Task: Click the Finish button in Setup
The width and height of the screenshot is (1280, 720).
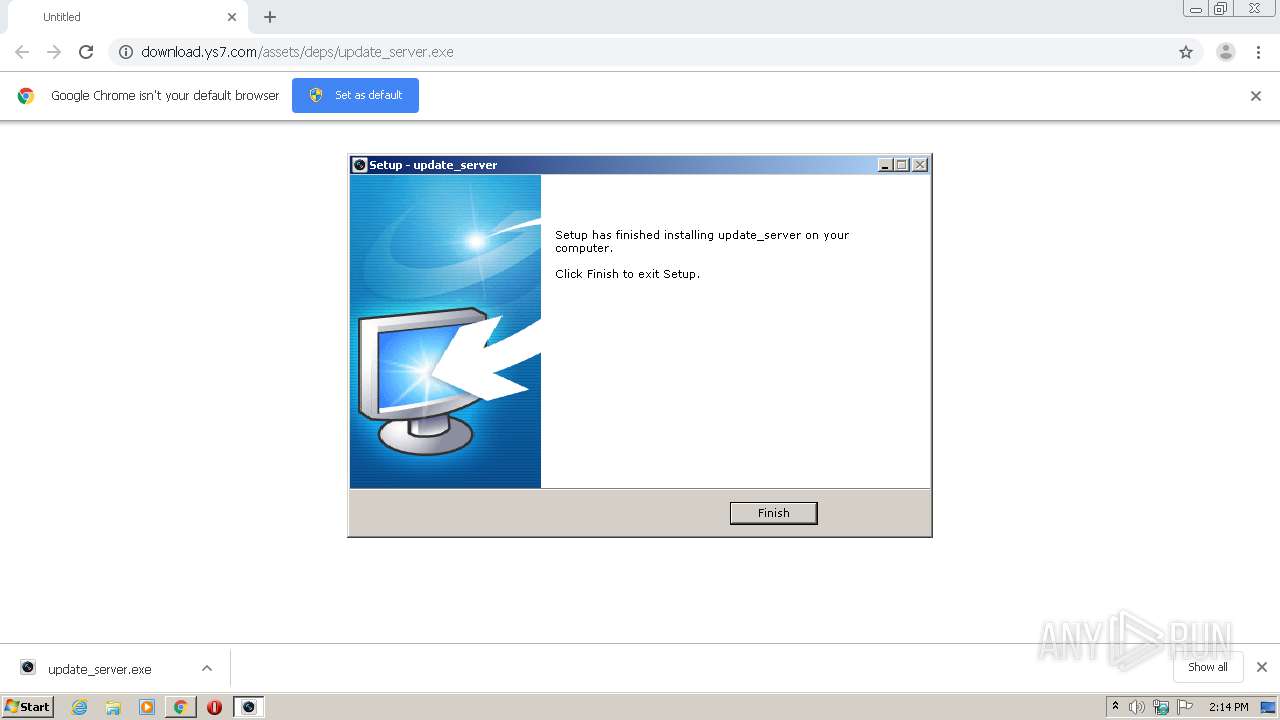Action: click(x=773, y=513)
